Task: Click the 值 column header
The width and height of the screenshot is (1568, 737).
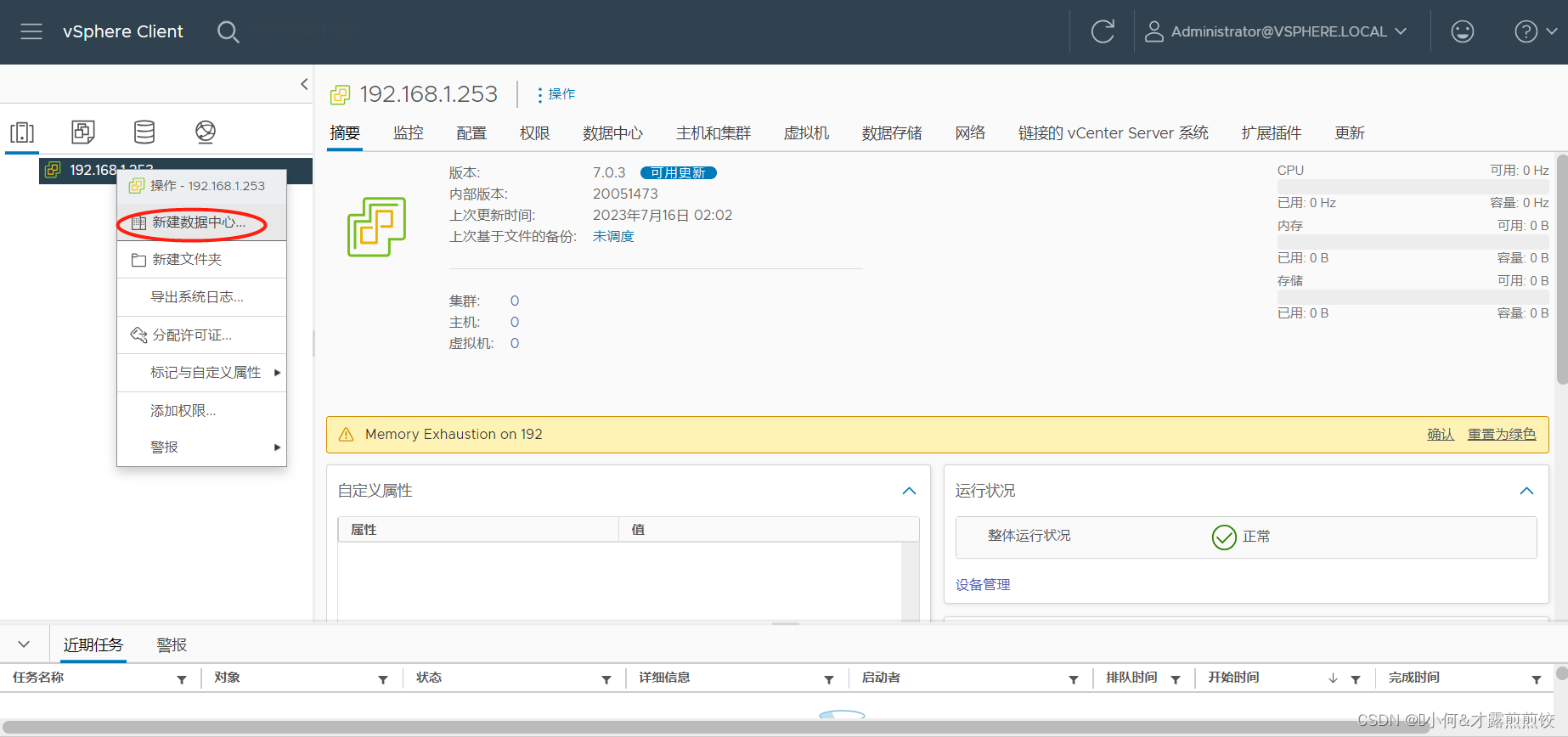Action: tap(769, 530)
